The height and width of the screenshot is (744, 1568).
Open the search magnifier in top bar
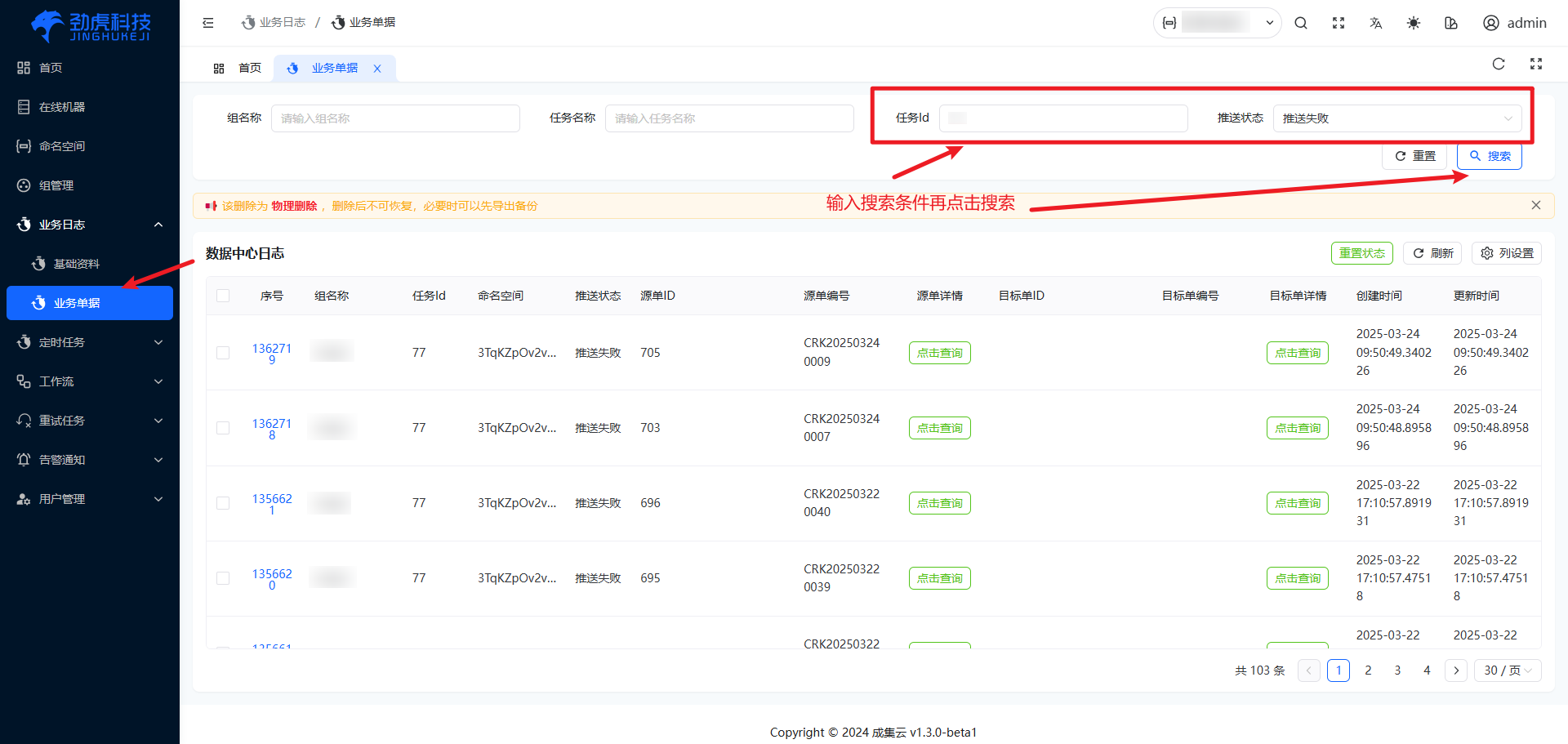click(1301, 23)
